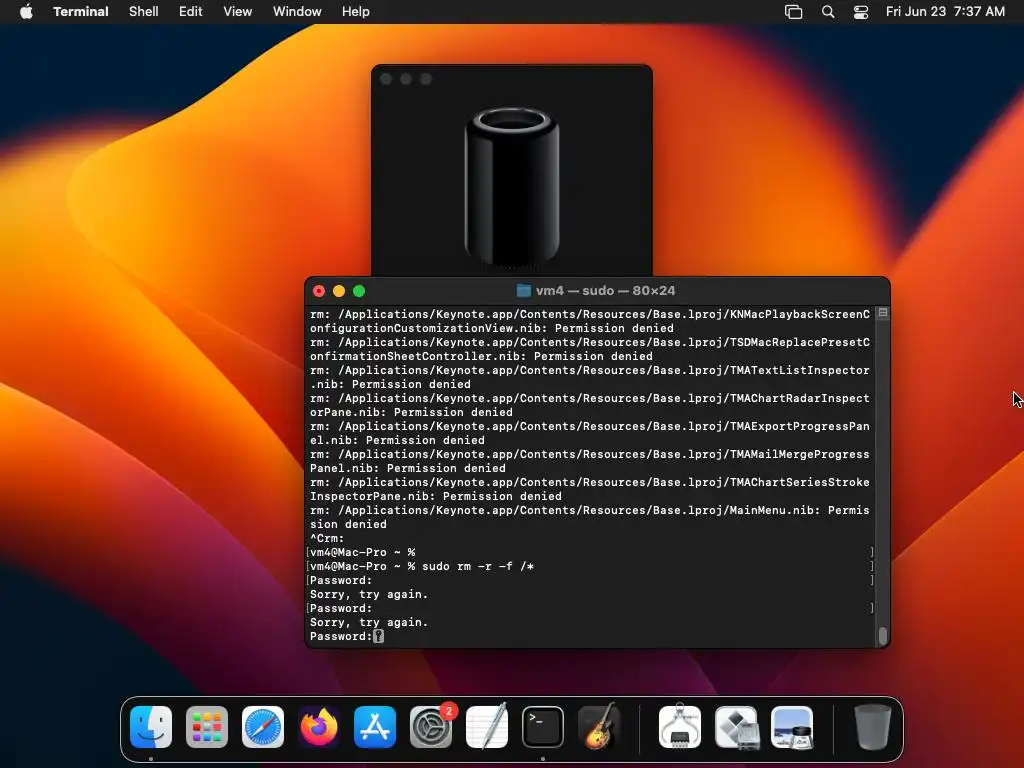Open Finder from the Dock

tap(151, 727)
